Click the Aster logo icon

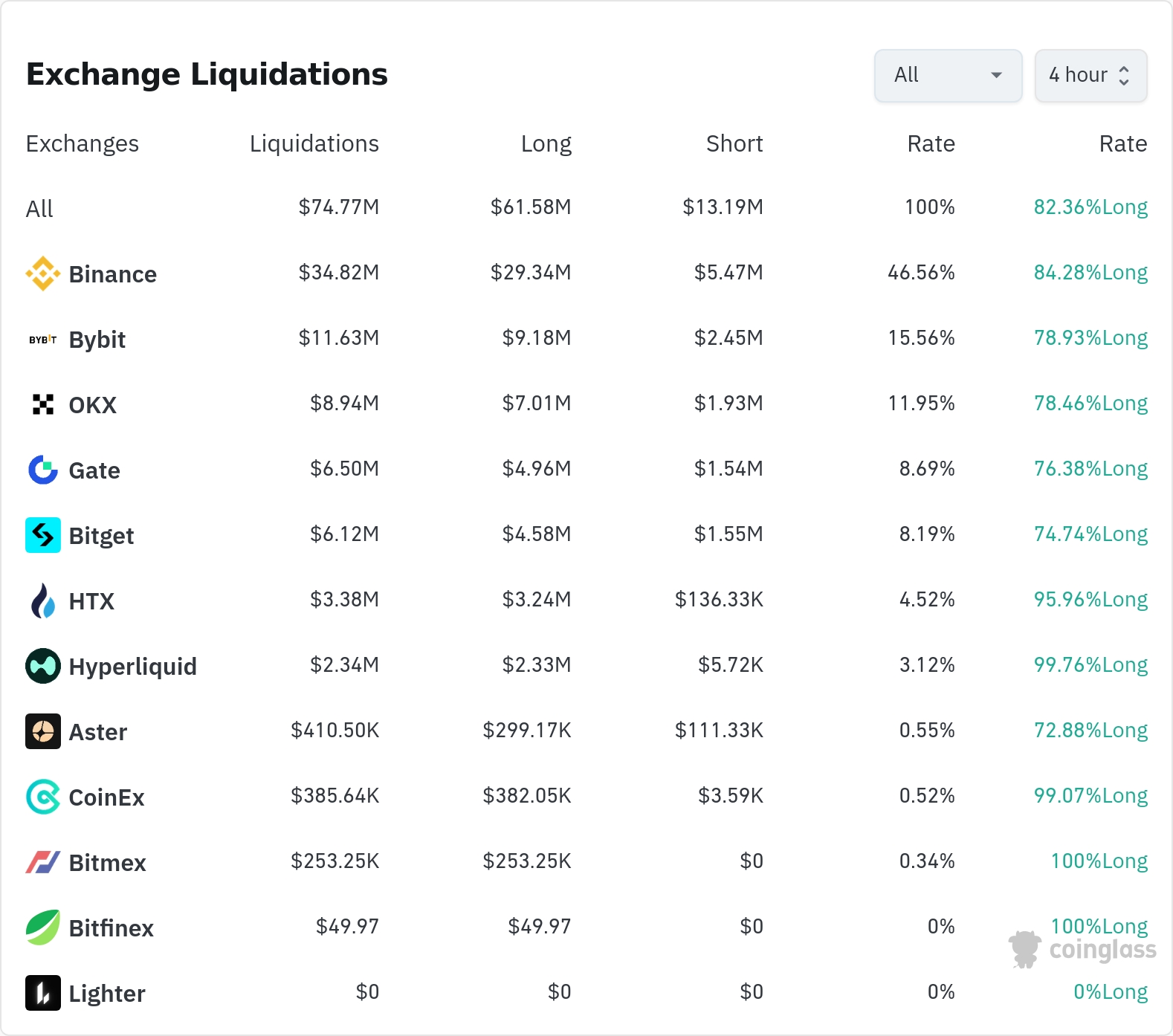43,731
